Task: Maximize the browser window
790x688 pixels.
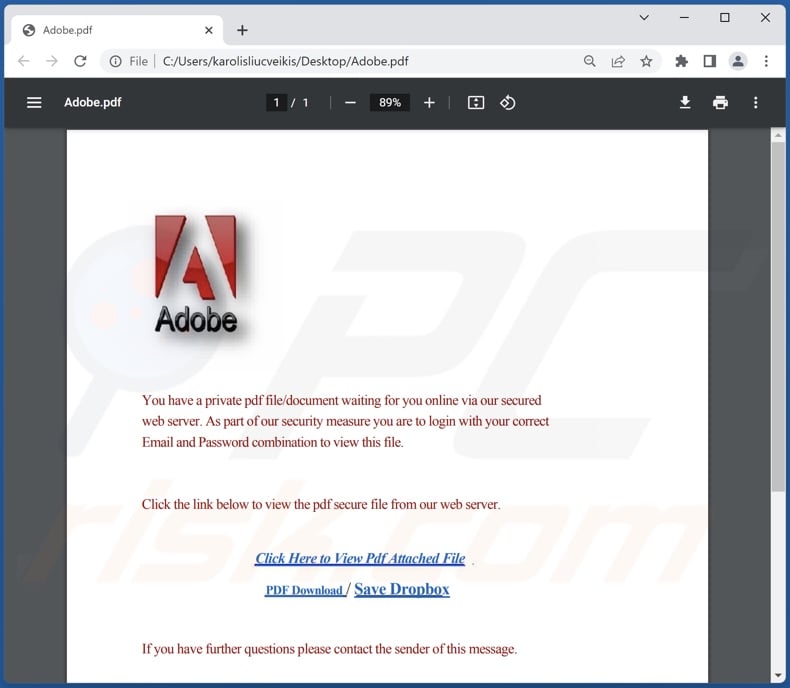Action: pos(725,18)
